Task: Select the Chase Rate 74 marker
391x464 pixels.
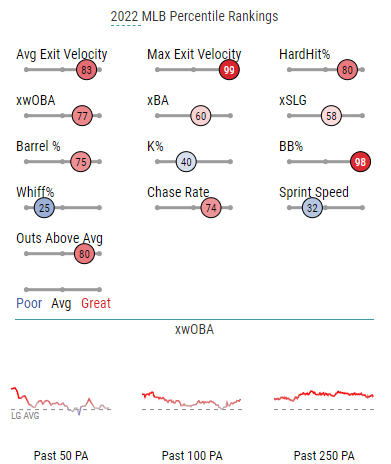Action: tap(211, 208)
